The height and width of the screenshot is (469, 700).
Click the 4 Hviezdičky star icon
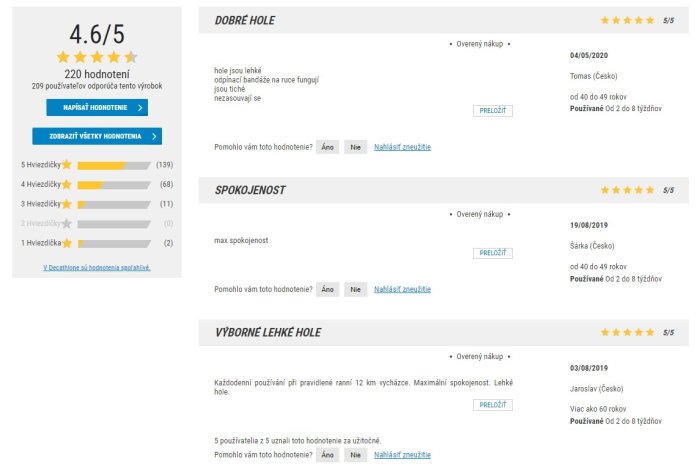67,184
